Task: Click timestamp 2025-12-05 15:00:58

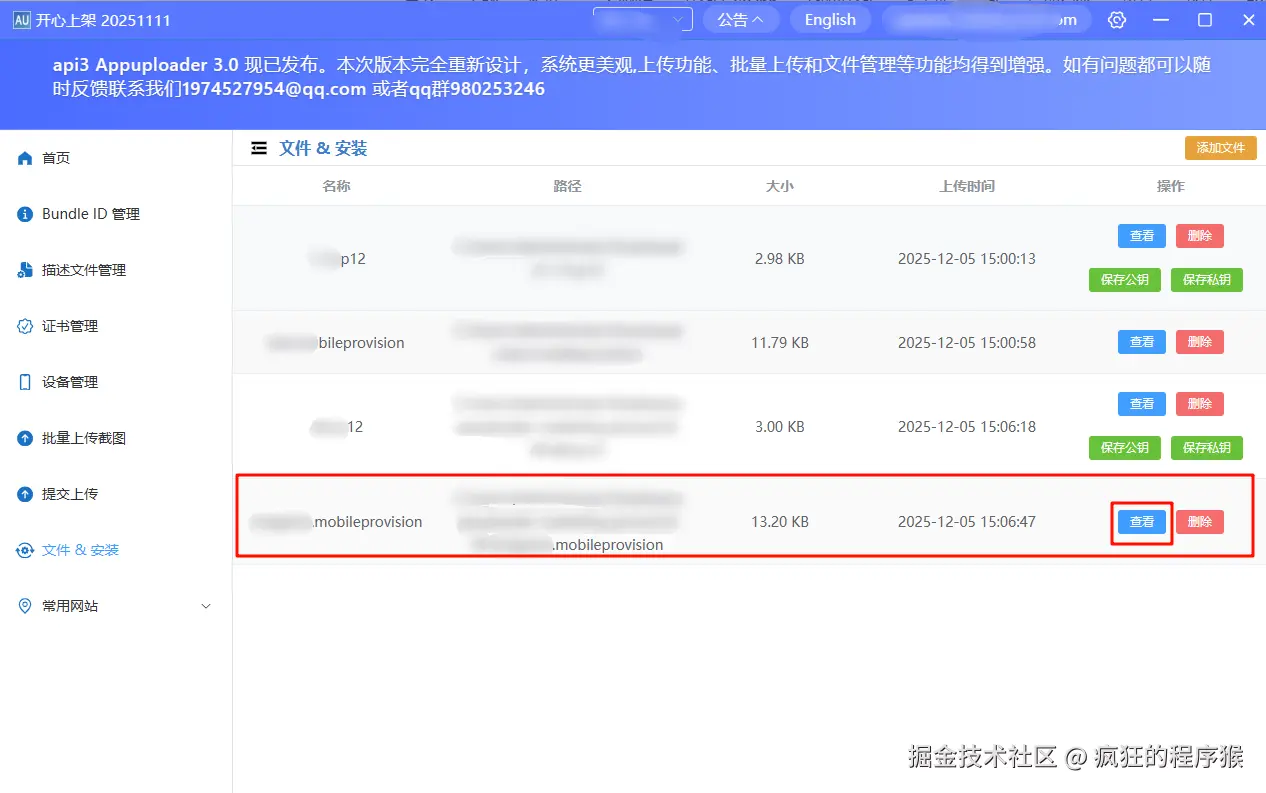Action: 967,342
